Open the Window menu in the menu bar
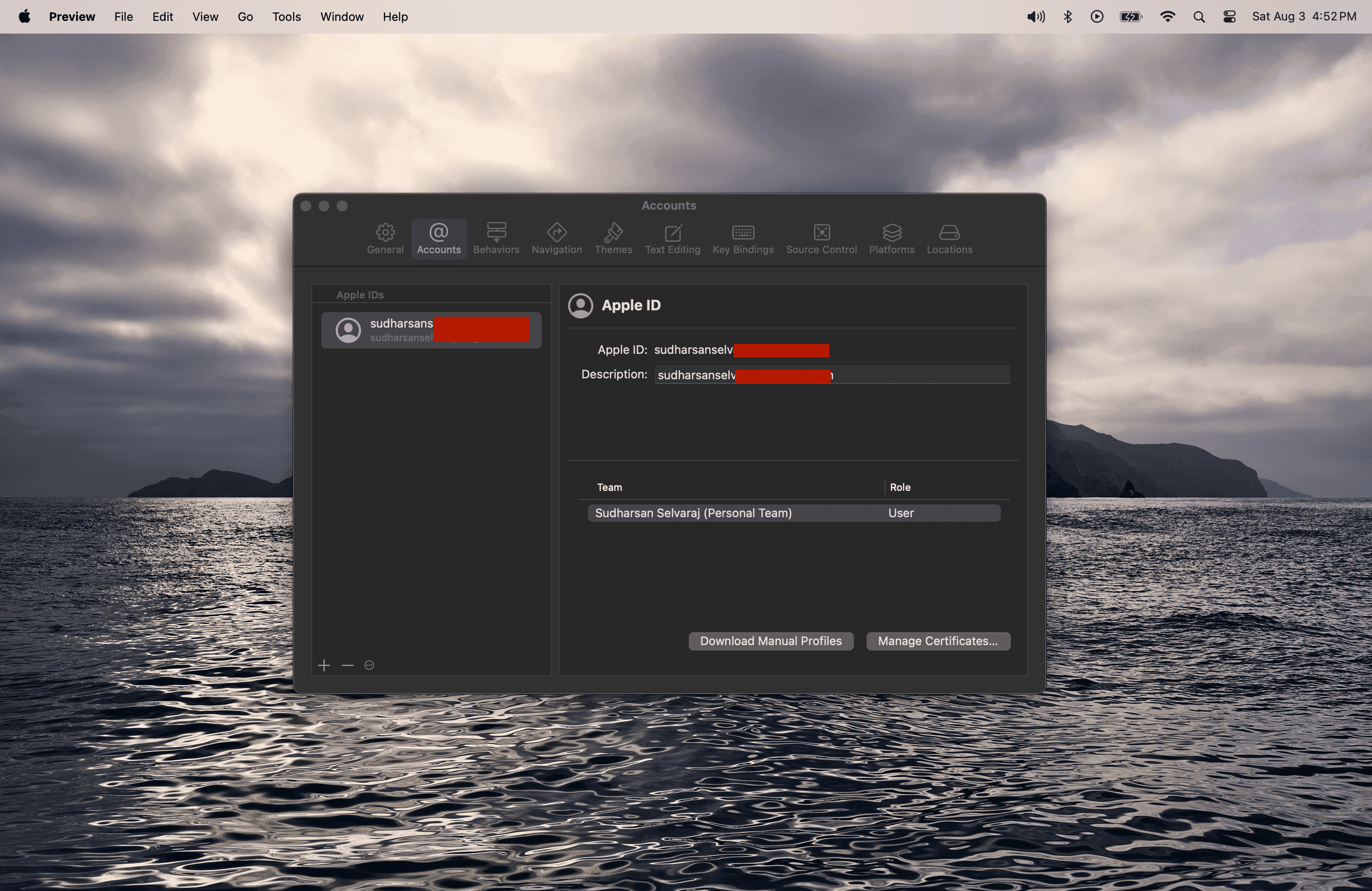This screenshot has width=1372, height=891. [x=341, y=17]
